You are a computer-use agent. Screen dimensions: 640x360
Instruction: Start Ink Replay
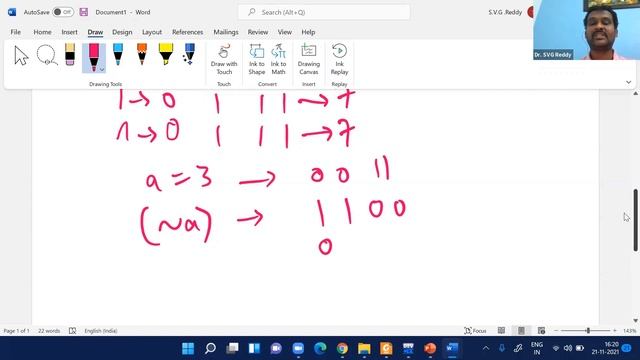[x=339, y=60]
